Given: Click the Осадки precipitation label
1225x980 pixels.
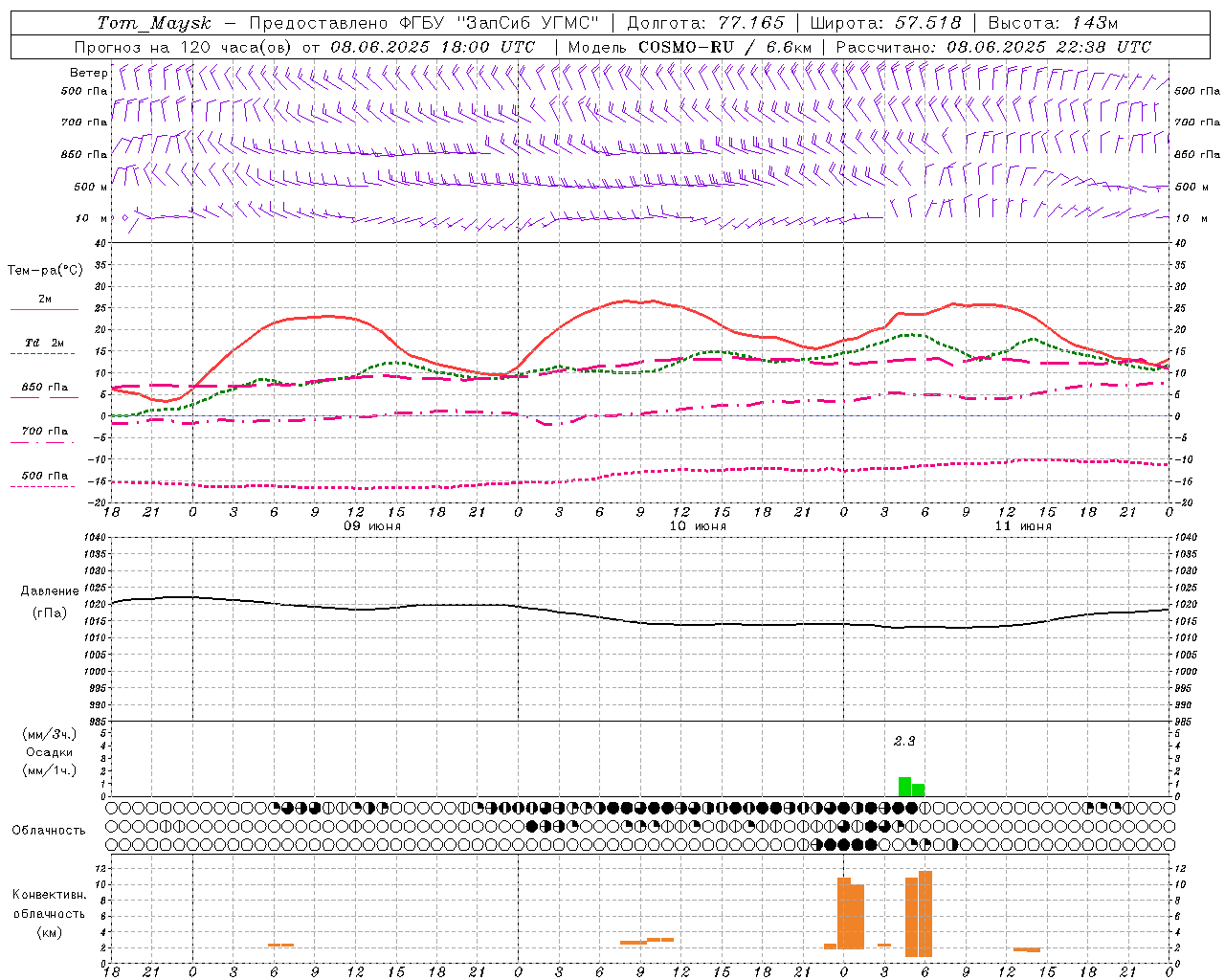Looking at the screenshot, I should coord(49,752).
